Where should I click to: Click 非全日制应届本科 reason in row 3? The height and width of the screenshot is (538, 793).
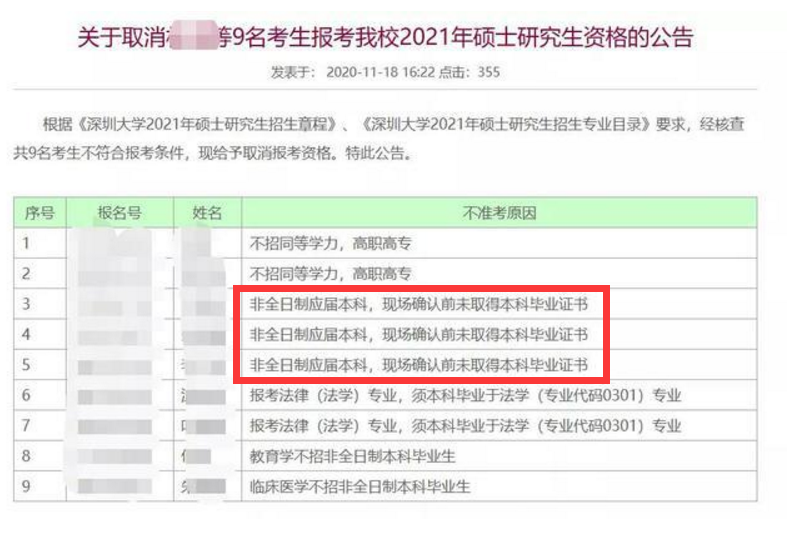[x=419, y=304]
